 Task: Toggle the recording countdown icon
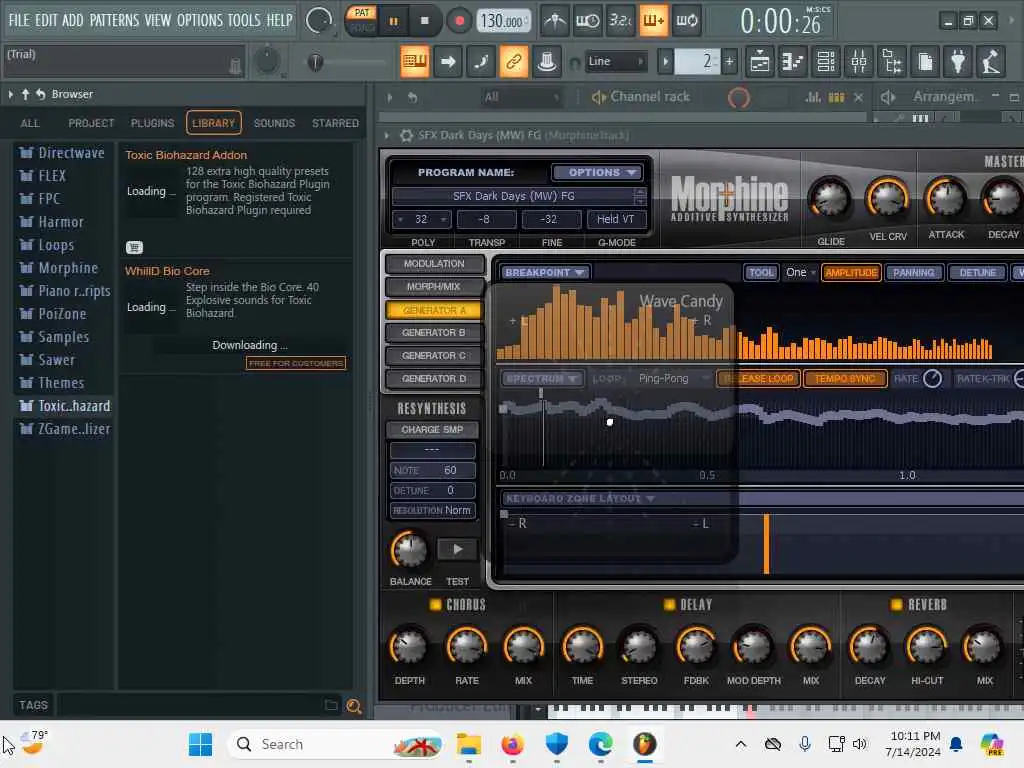point(620,21)
